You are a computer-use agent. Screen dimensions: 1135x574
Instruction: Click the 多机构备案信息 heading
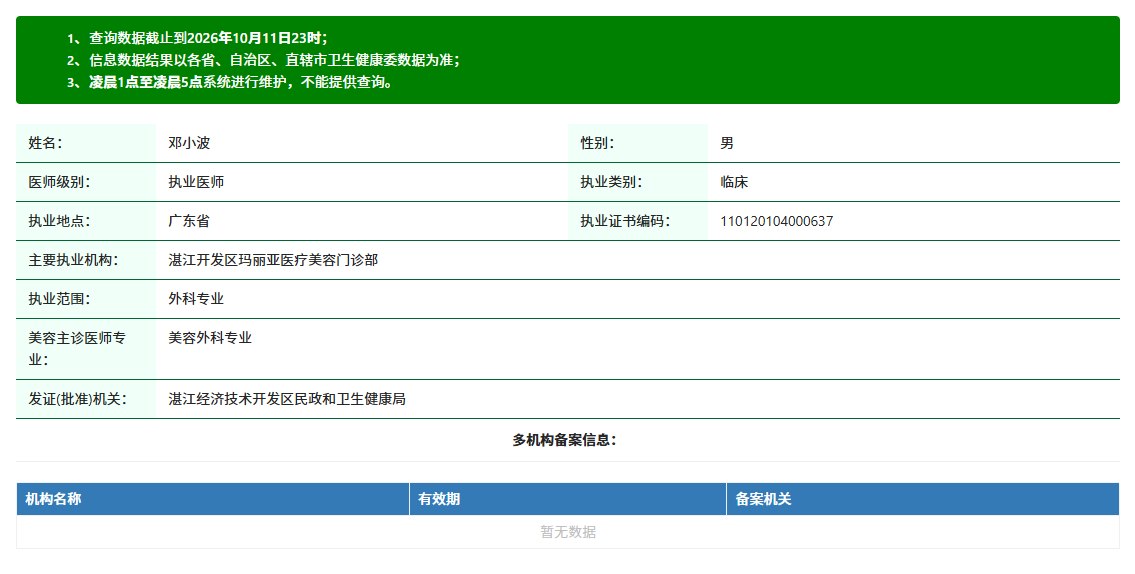(565, 440)
